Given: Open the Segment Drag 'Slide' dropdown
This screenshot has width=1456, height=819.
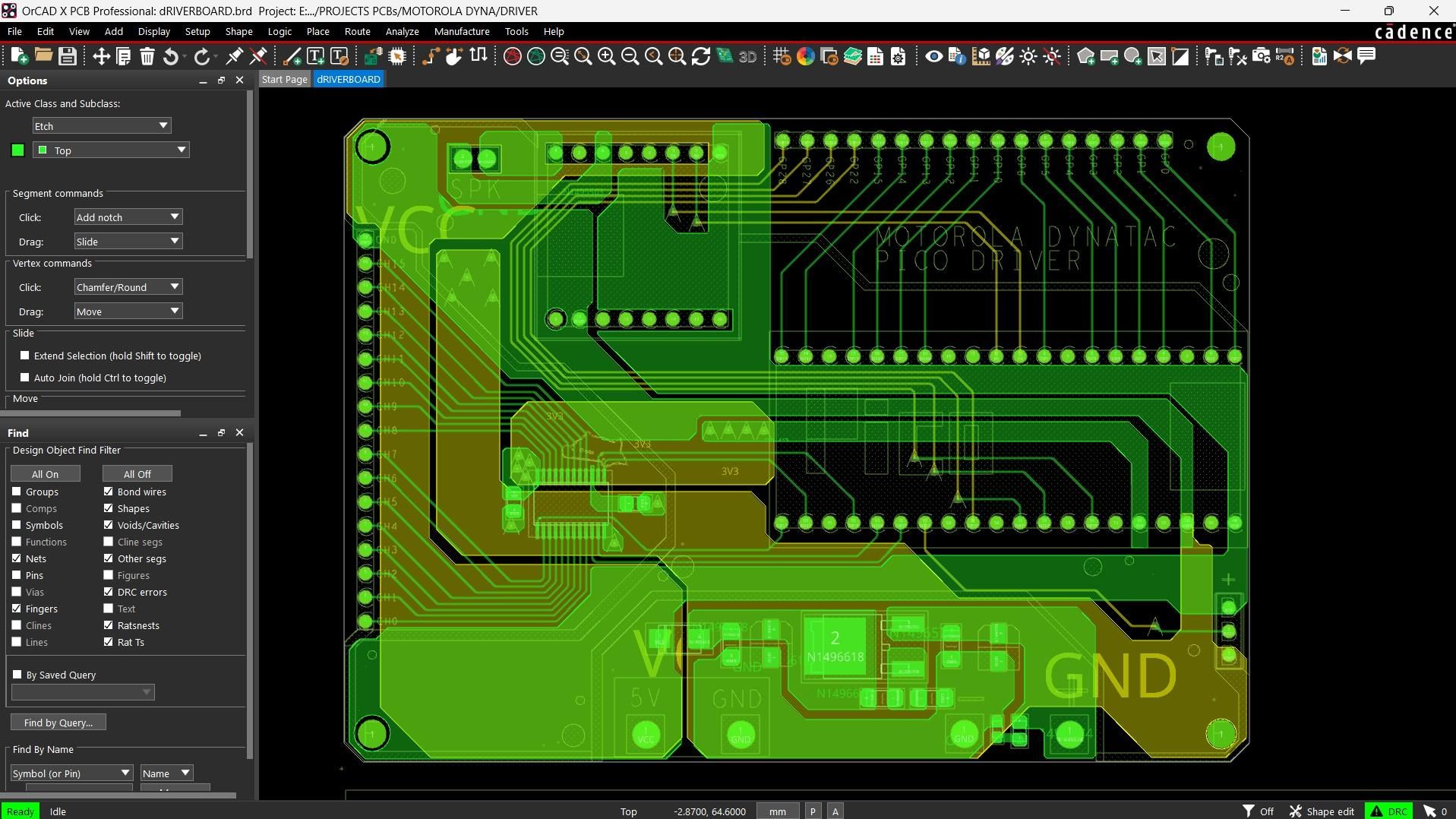Looking at the screenshot, I should (128, 242).
